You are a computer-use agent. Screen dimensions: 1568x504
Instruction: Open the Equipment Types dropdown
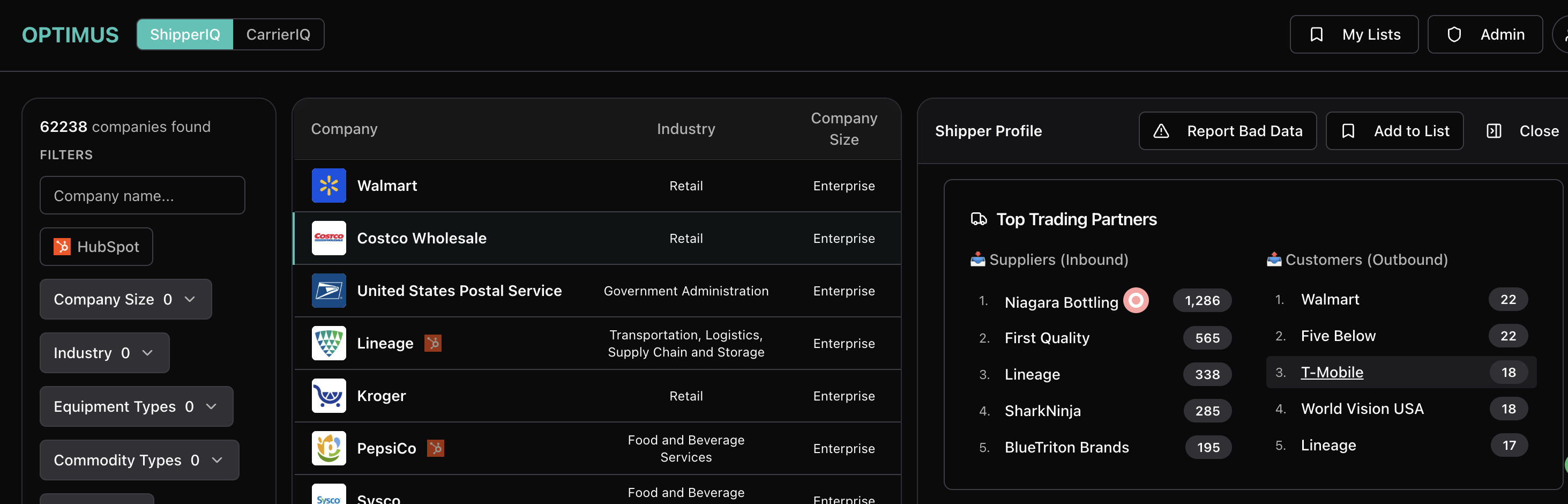(136, 406)
